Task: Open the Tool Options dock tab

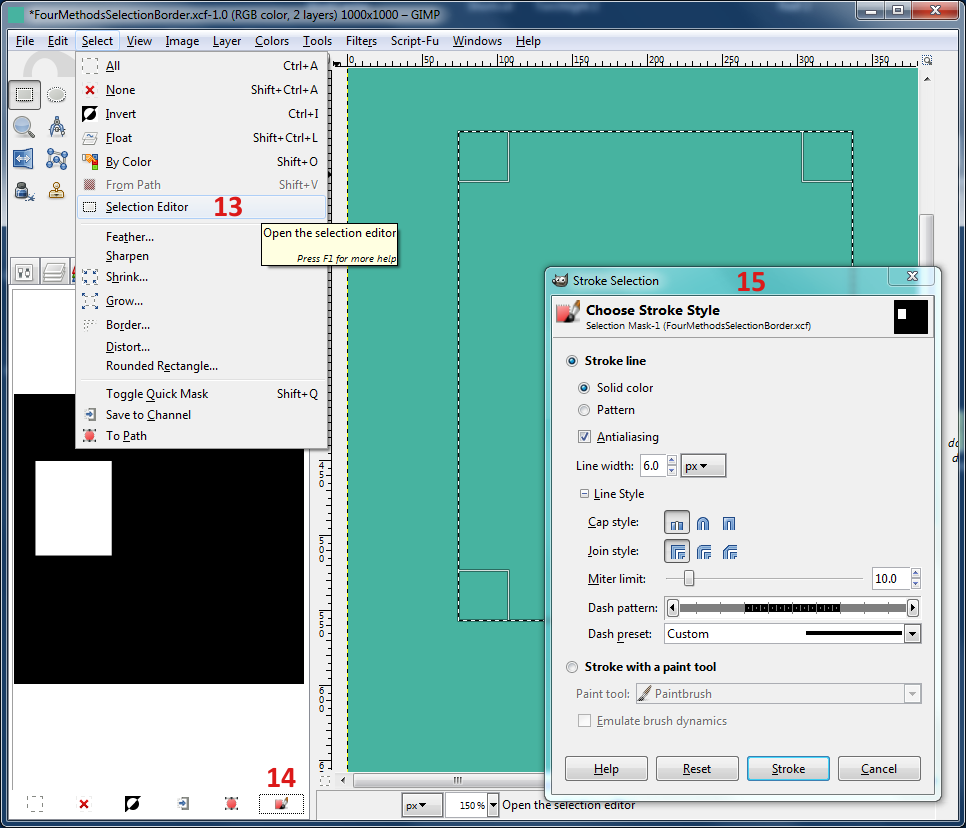Action: point(24,272)
